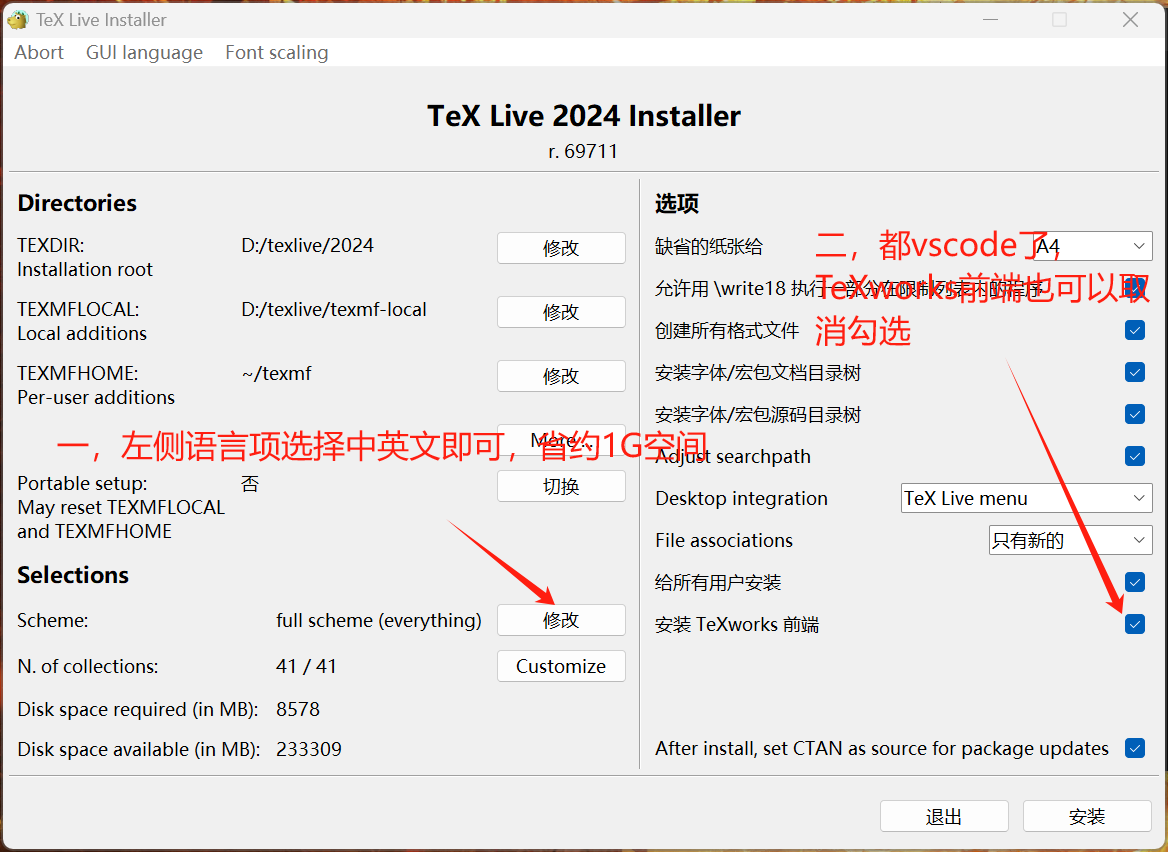
Task: Open the Font scaling menu
Action: [276, 53]
